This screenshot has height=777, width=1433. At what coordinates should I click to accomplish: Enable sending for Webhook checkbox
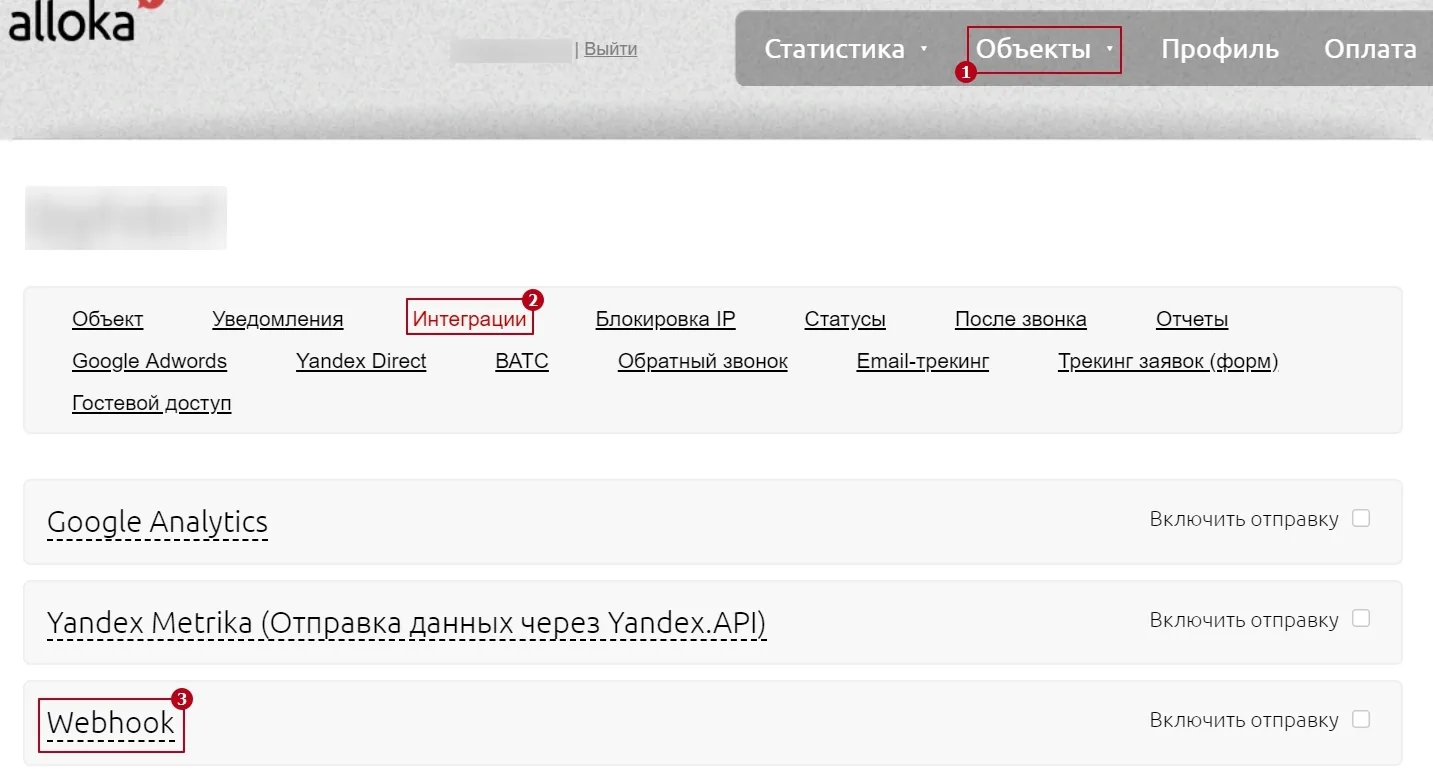tap(1360, 719)
